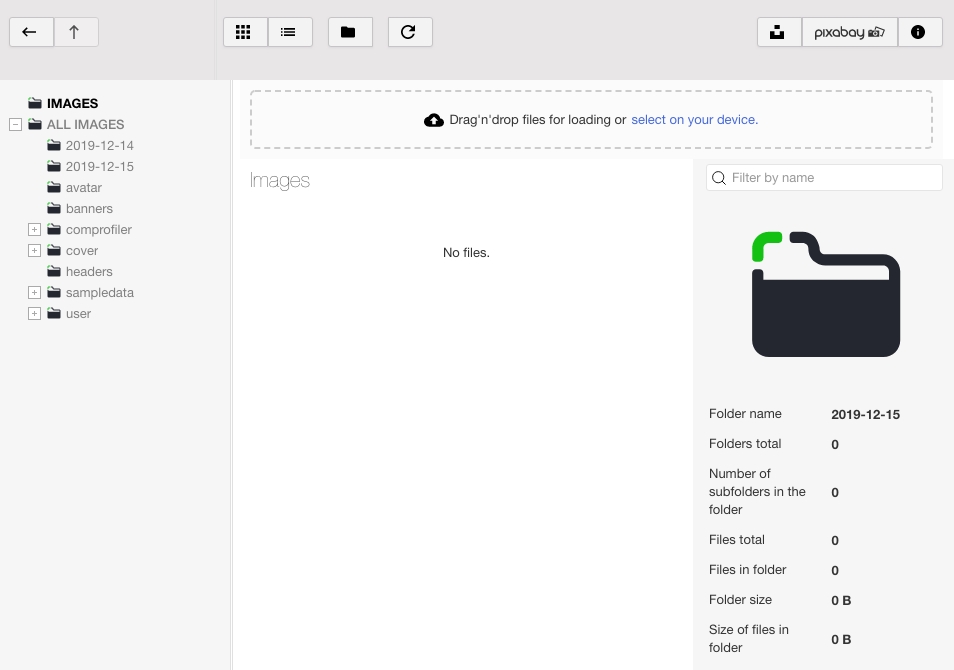Switch to grid view
The image size is (954, 670).
click(244, 32)
